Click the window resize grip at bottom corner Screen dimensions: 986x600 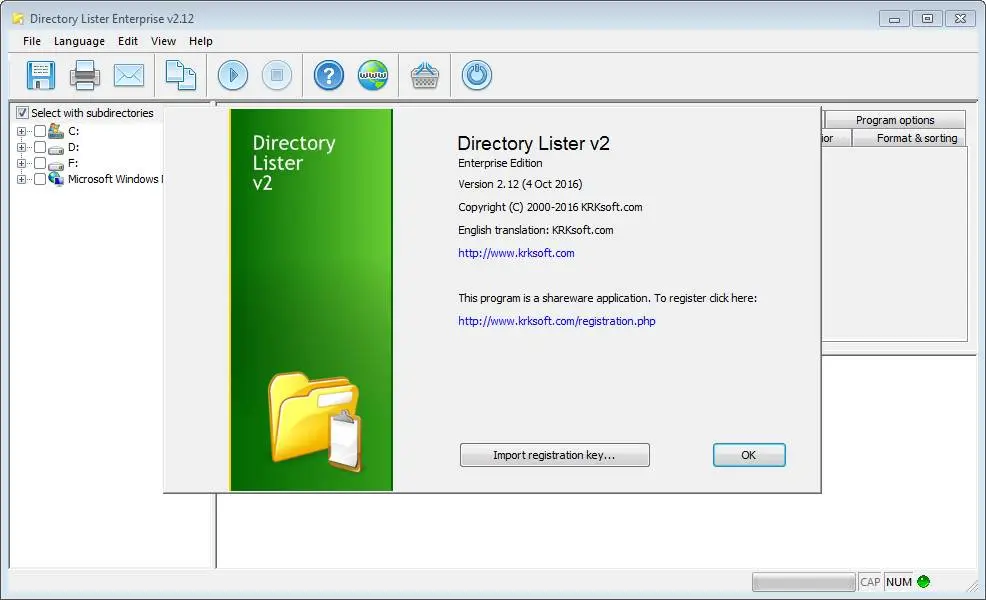coord(972,586)
